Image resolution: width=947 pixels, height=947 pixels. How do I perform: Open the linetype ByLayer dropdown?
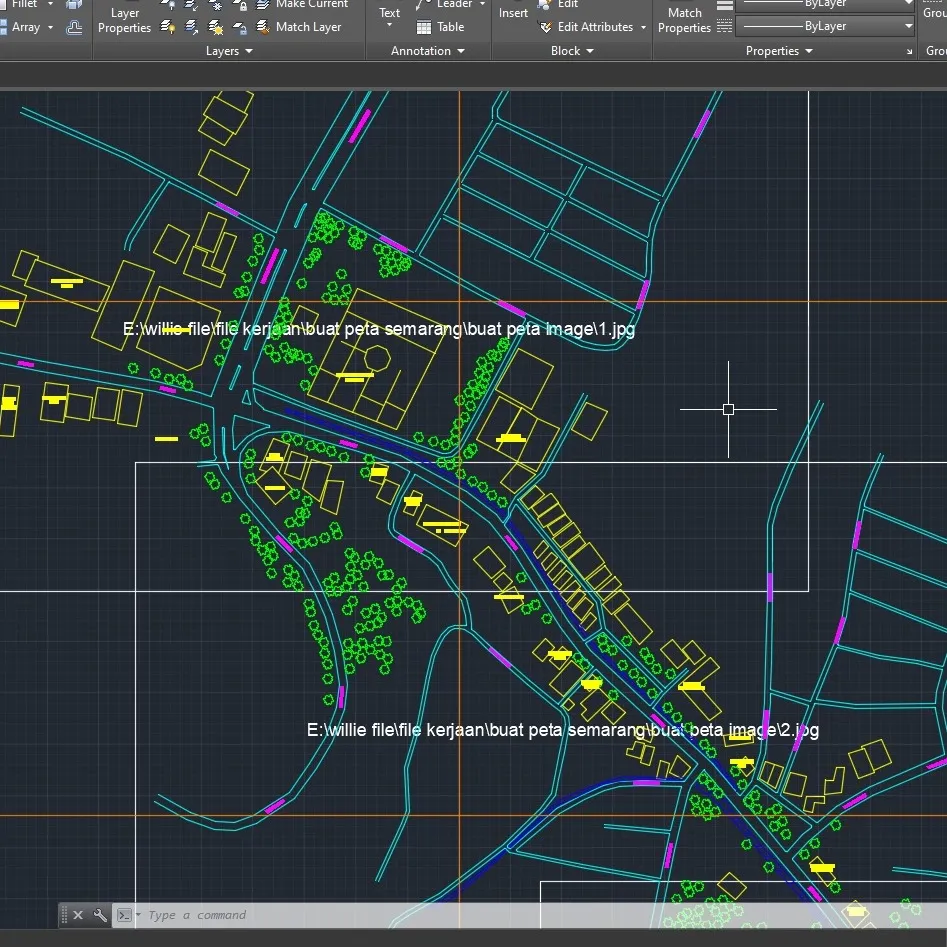click(x=906, y=26)
